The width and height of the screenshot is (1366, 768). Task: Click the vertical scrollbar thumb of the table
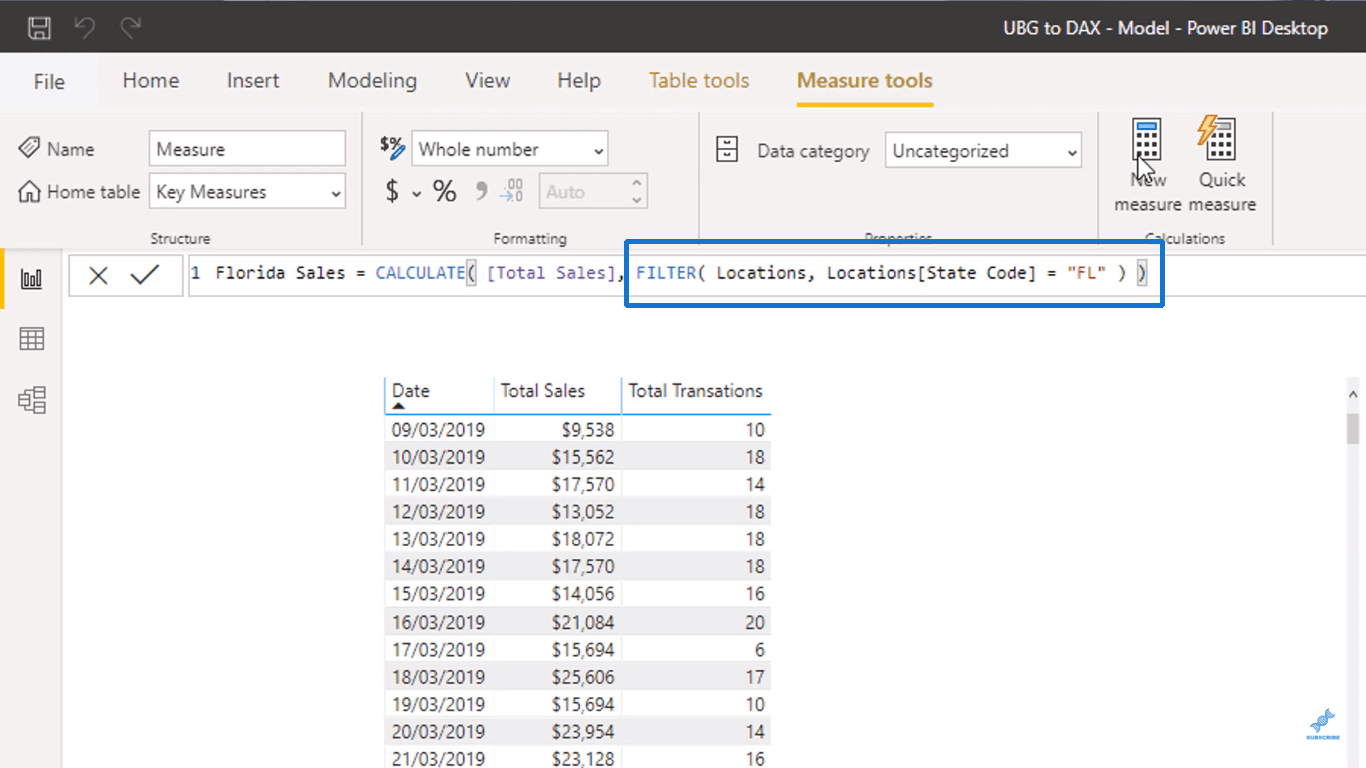coord(1353,429)
